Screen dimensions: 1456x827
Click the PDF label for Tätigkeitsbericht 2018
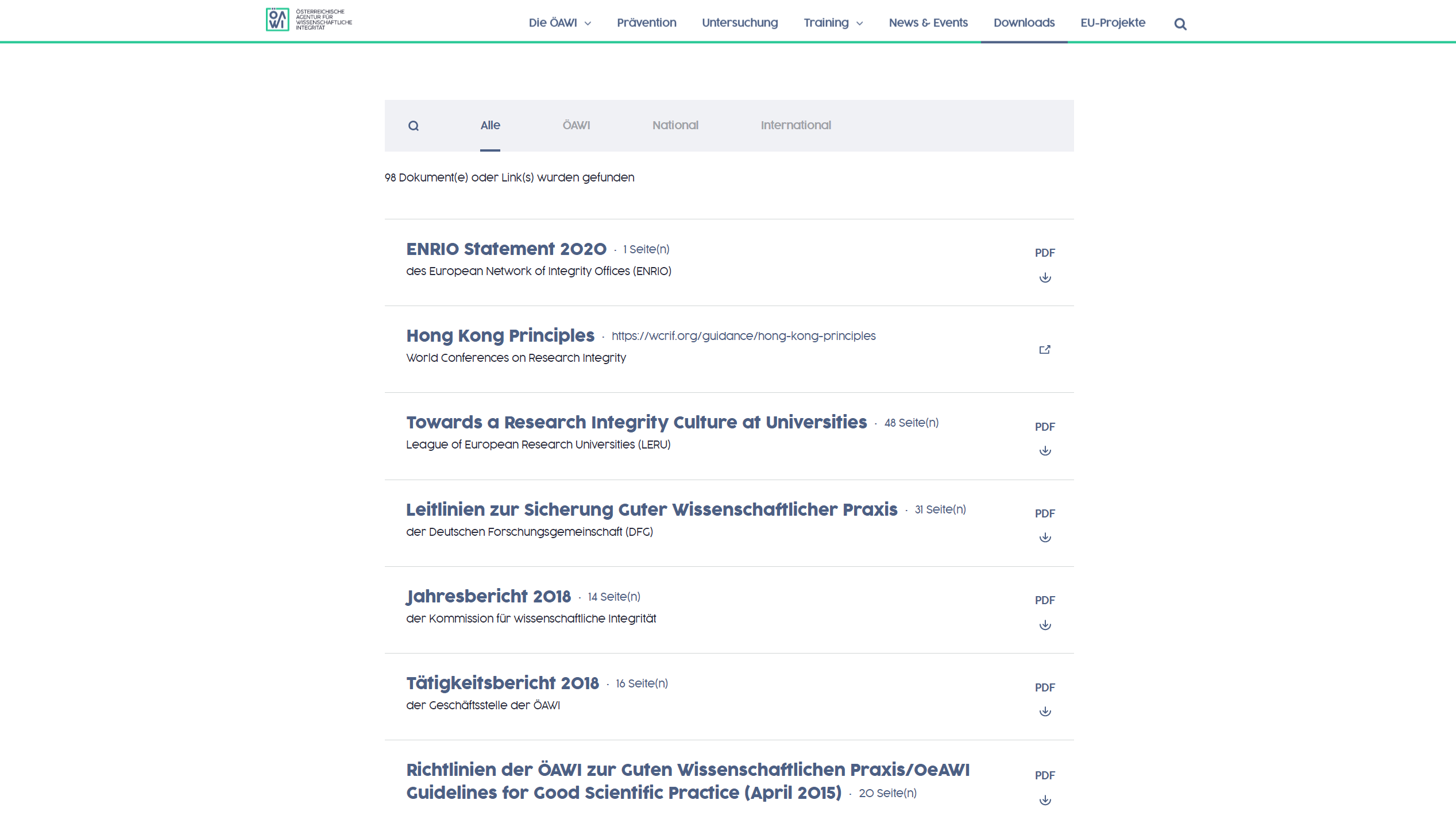(1045, 687)
